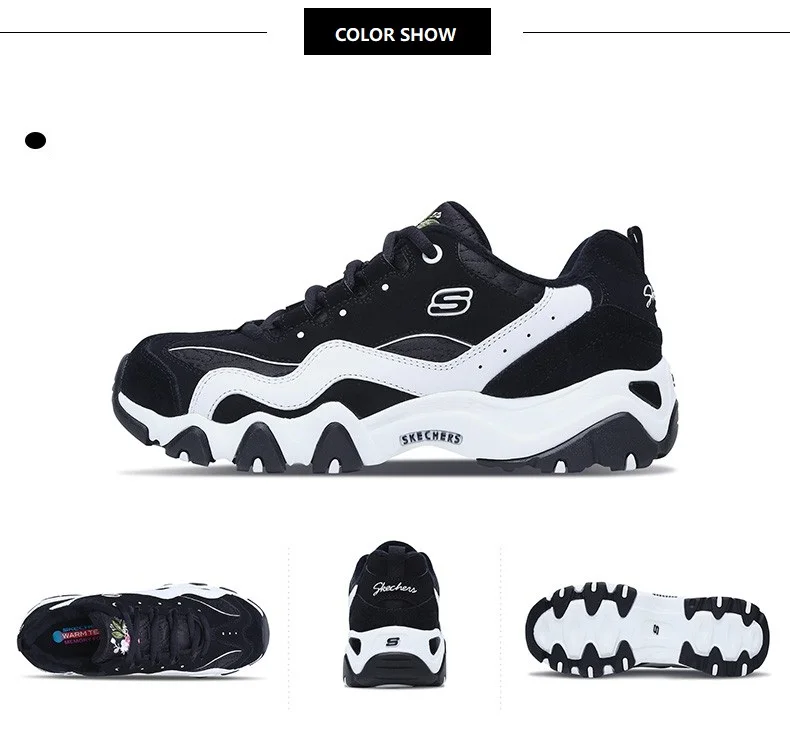Click the Warm Tech insole label

pos(76,635)
